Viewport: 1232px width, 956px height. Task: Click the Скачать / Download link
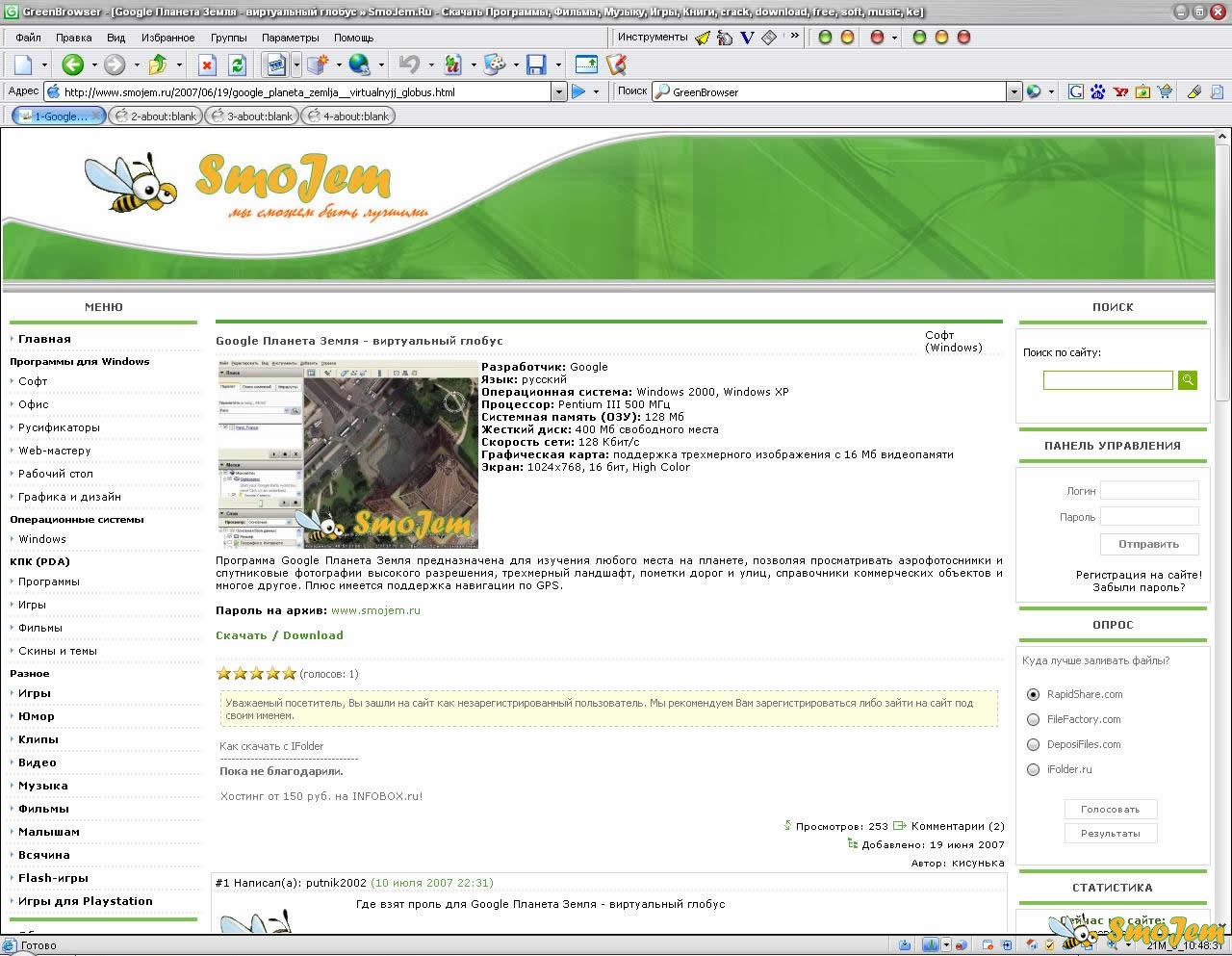[279, 635]
